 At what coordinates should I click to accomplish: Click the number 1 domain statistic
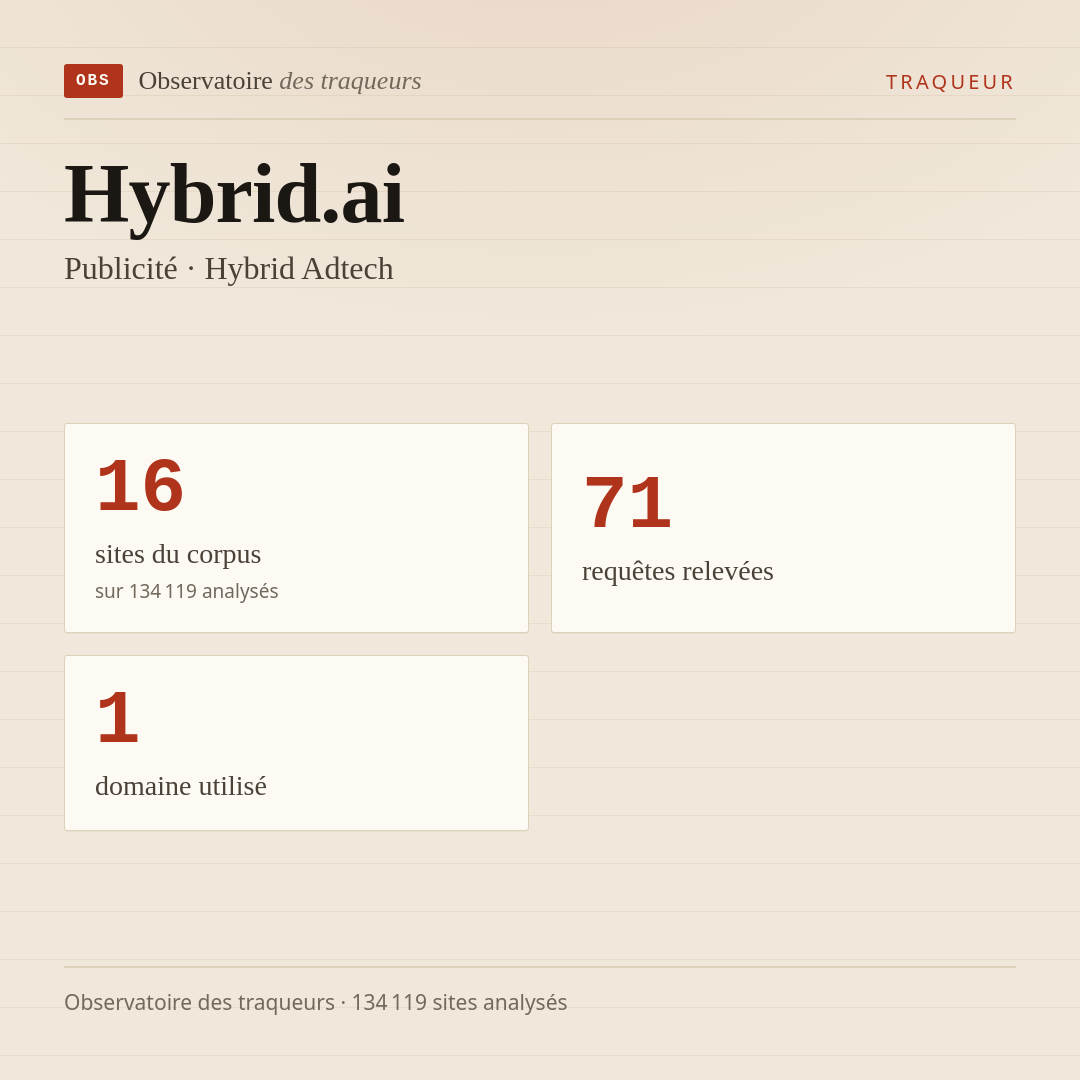[118, 718]
